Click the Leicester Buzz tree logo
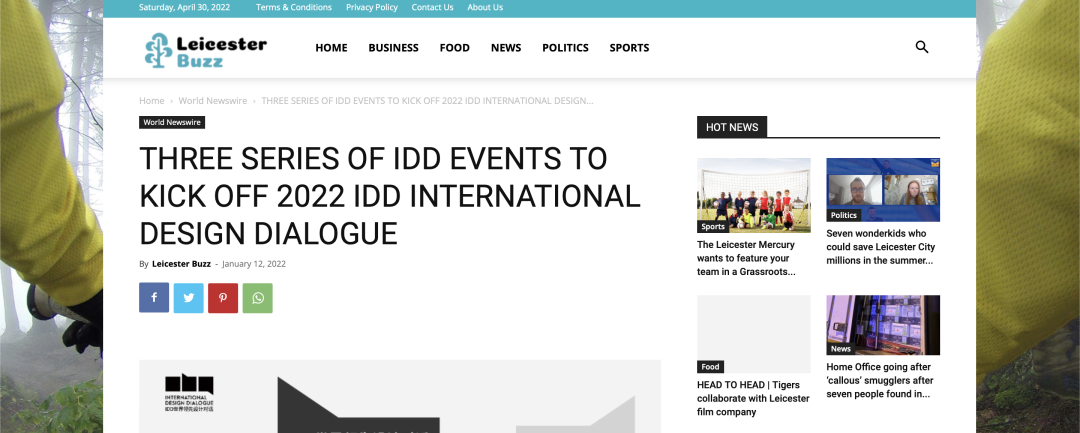 coord(205,50)
